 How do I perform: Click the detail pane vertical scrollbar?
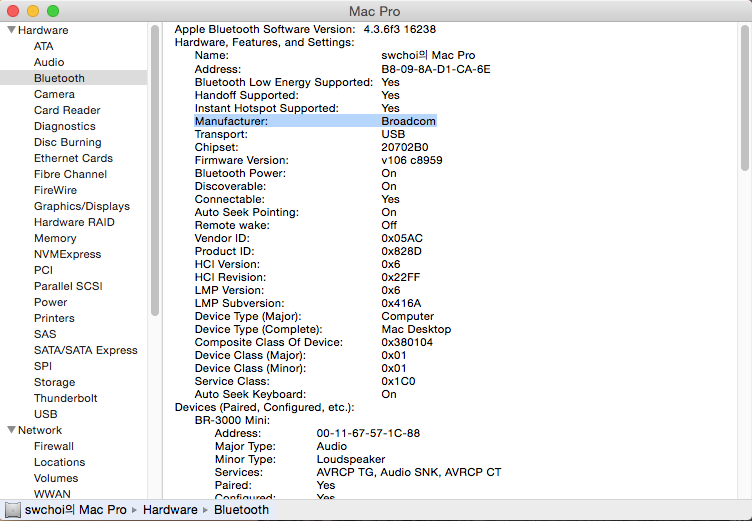[x=744, y=98]
